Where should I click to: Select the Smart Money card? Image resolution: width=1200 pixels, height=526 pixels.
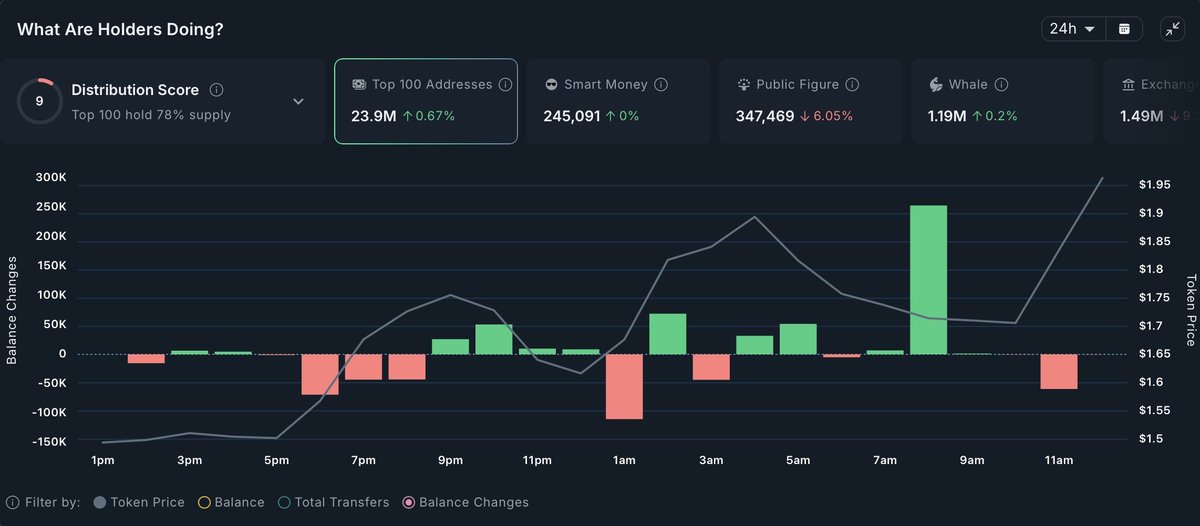[618, 101]
